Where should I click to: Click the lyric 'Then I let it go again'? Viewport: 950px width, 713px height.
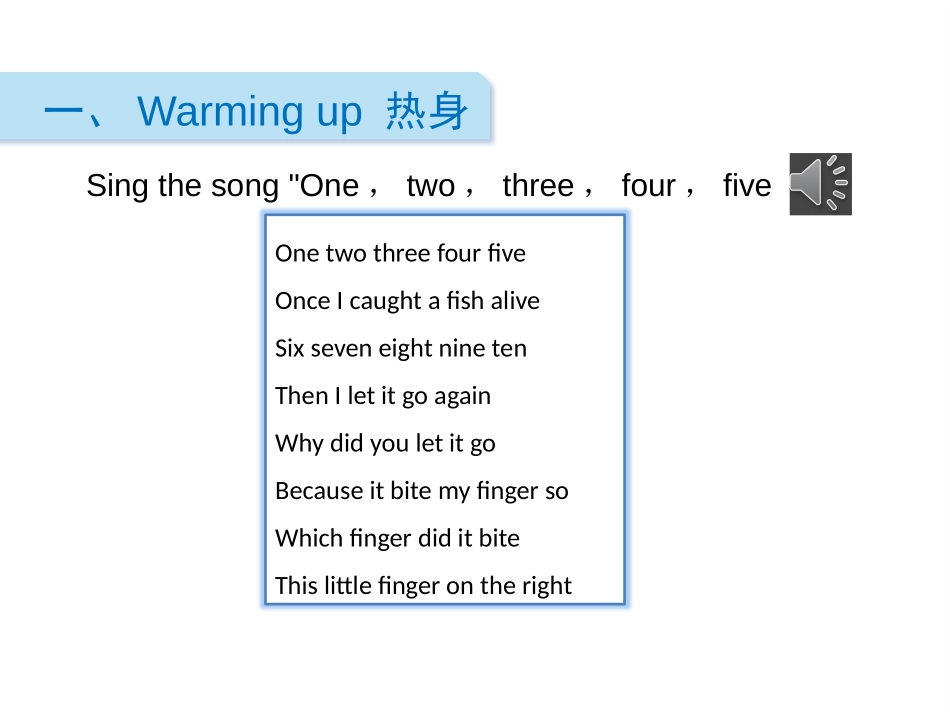(x=383, y=396)
